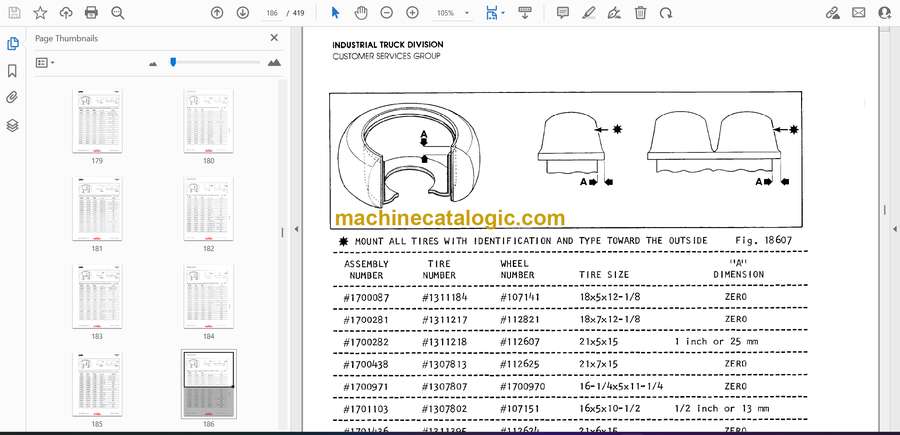Go to previous page arrow
This screenshot has height=435, width=900.
(x=217, y=13)
